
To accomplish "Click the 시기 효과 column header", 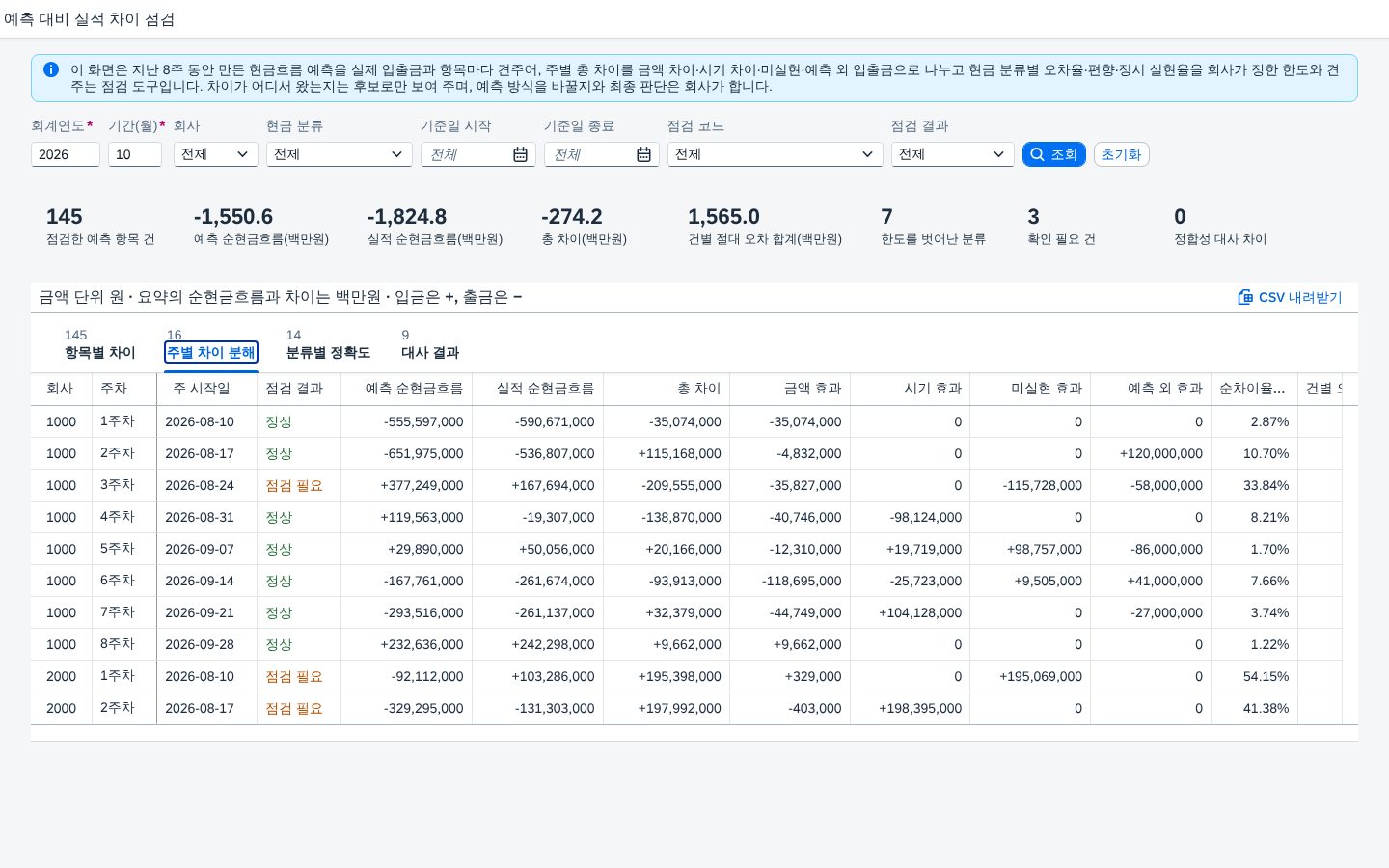I will pos(911,389).
